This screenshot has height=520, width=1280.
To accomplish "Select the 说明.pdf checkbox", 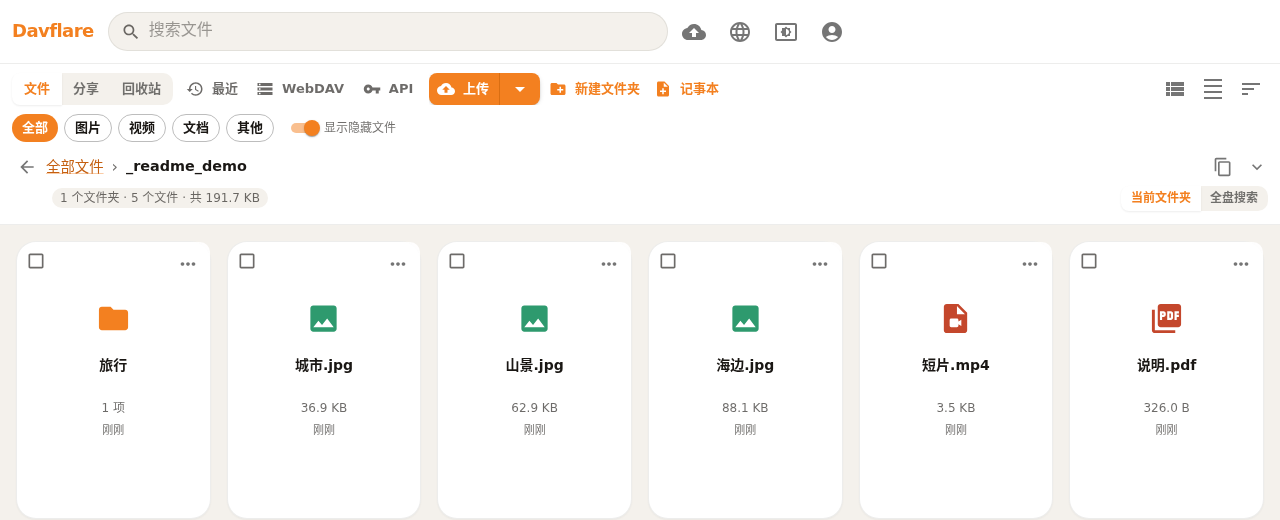I will (1089, 261).
